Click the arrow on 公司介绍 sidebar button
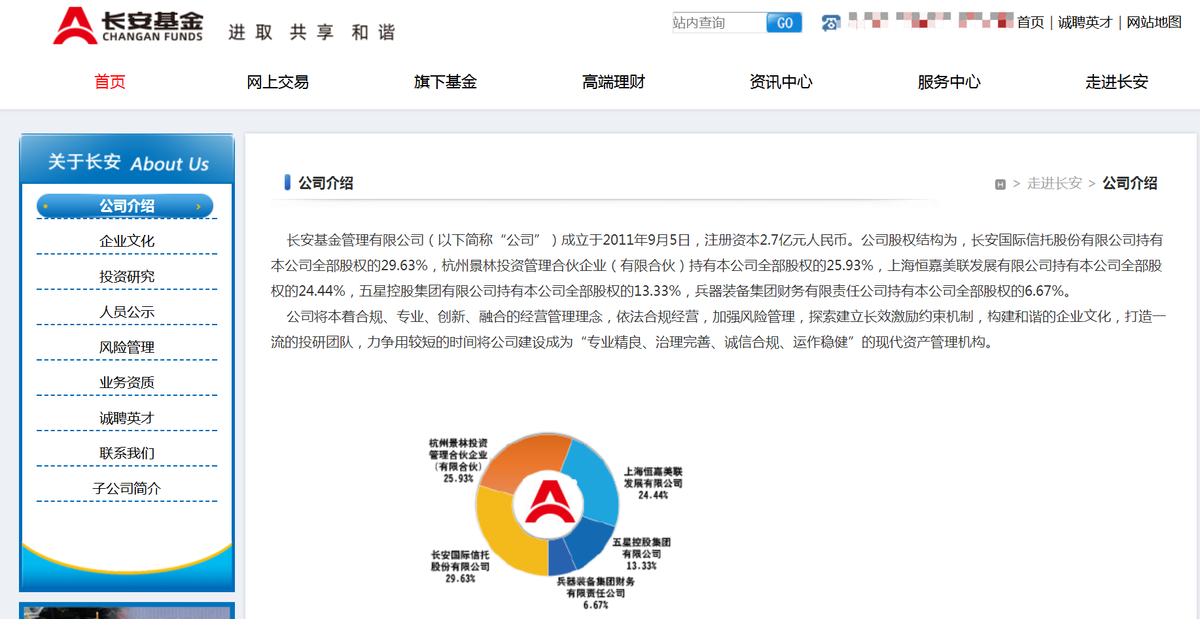This screenshot has height=619, width=1200. pos(198,207)
